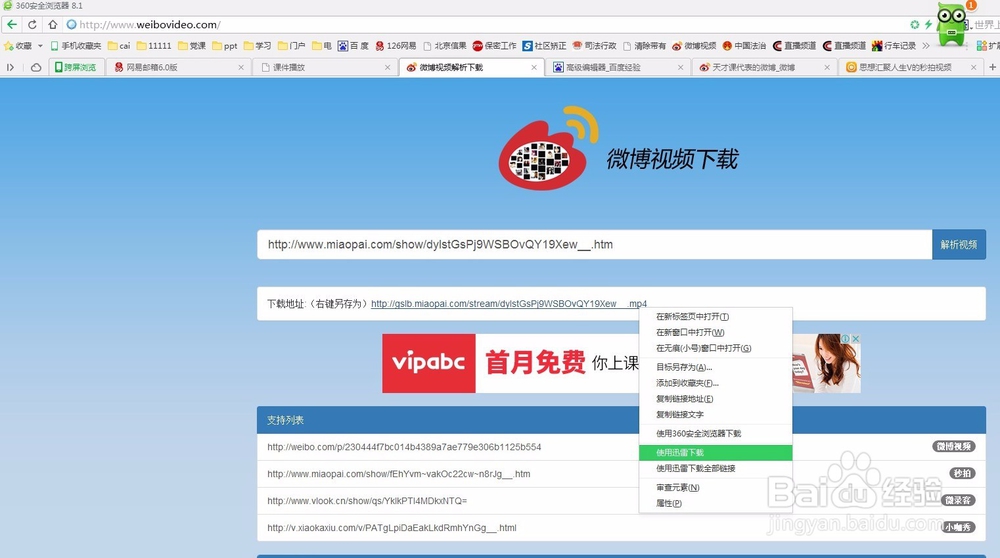Toggle the tab sidebar arrow icon
This screenshot has width=1000, height=558.
coord(10,67)
